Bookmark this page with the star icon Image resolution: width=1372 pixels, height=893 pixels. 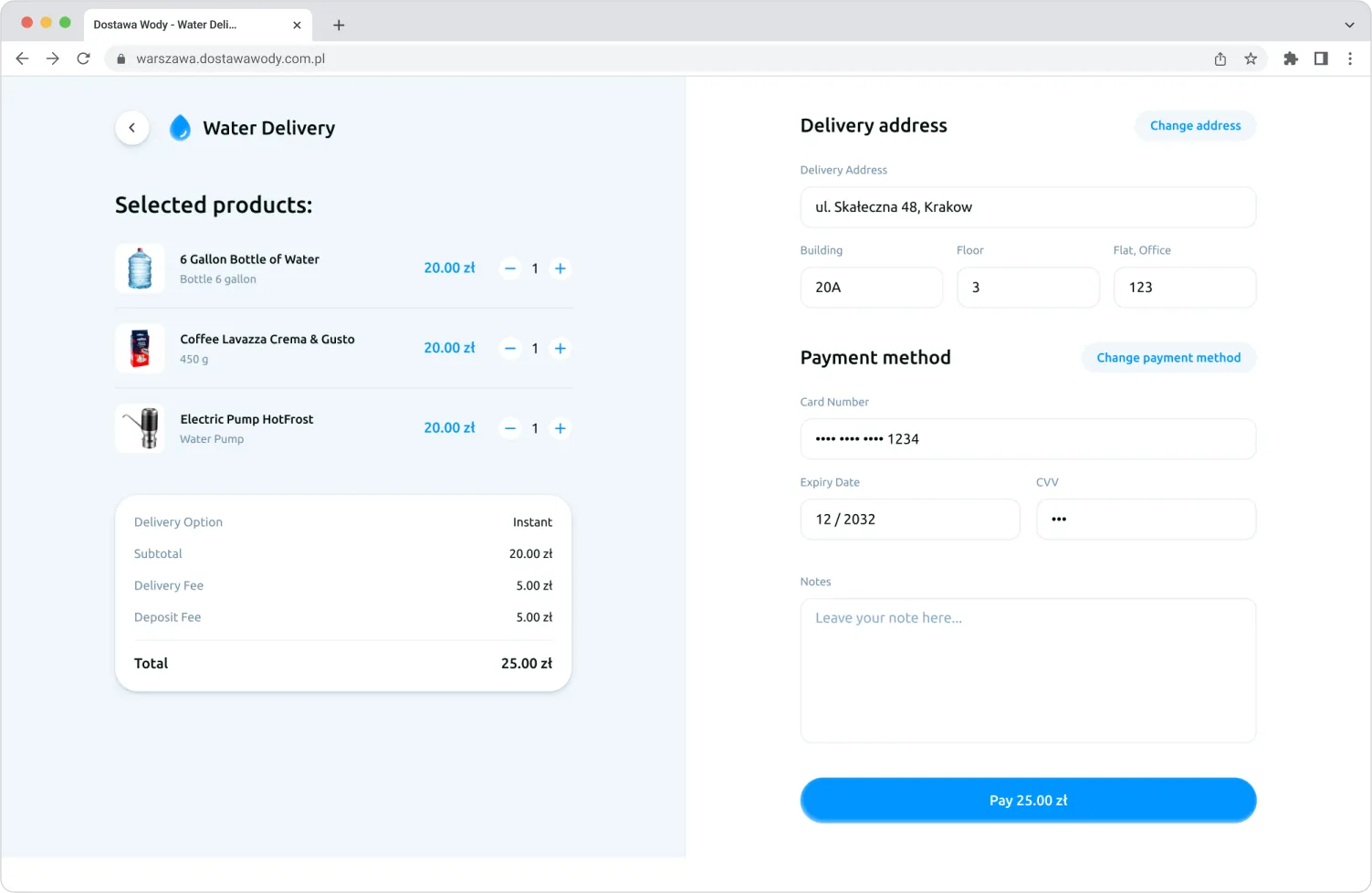1251,58
